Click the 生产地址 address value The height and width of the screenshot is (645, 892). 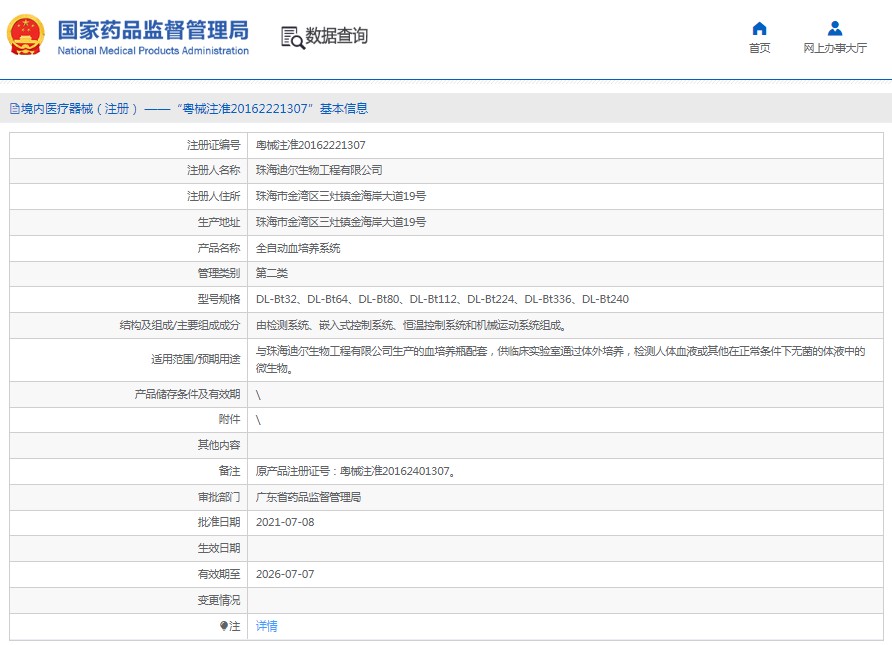point(341,222)
